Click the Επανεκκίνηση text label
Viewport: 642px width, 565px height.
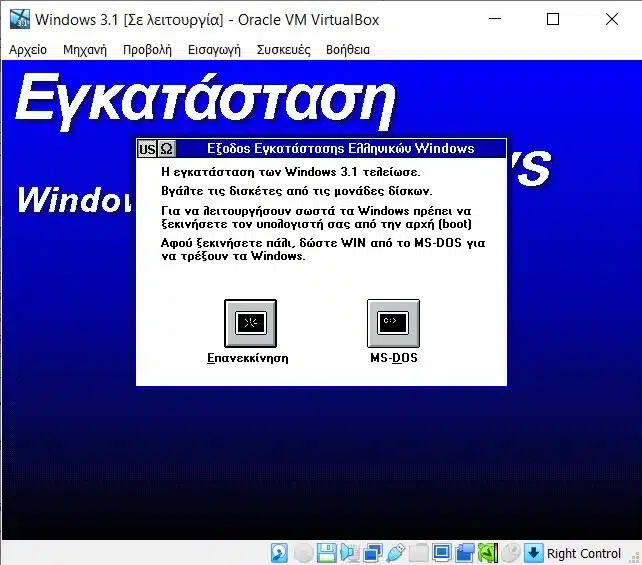[248, 358]
